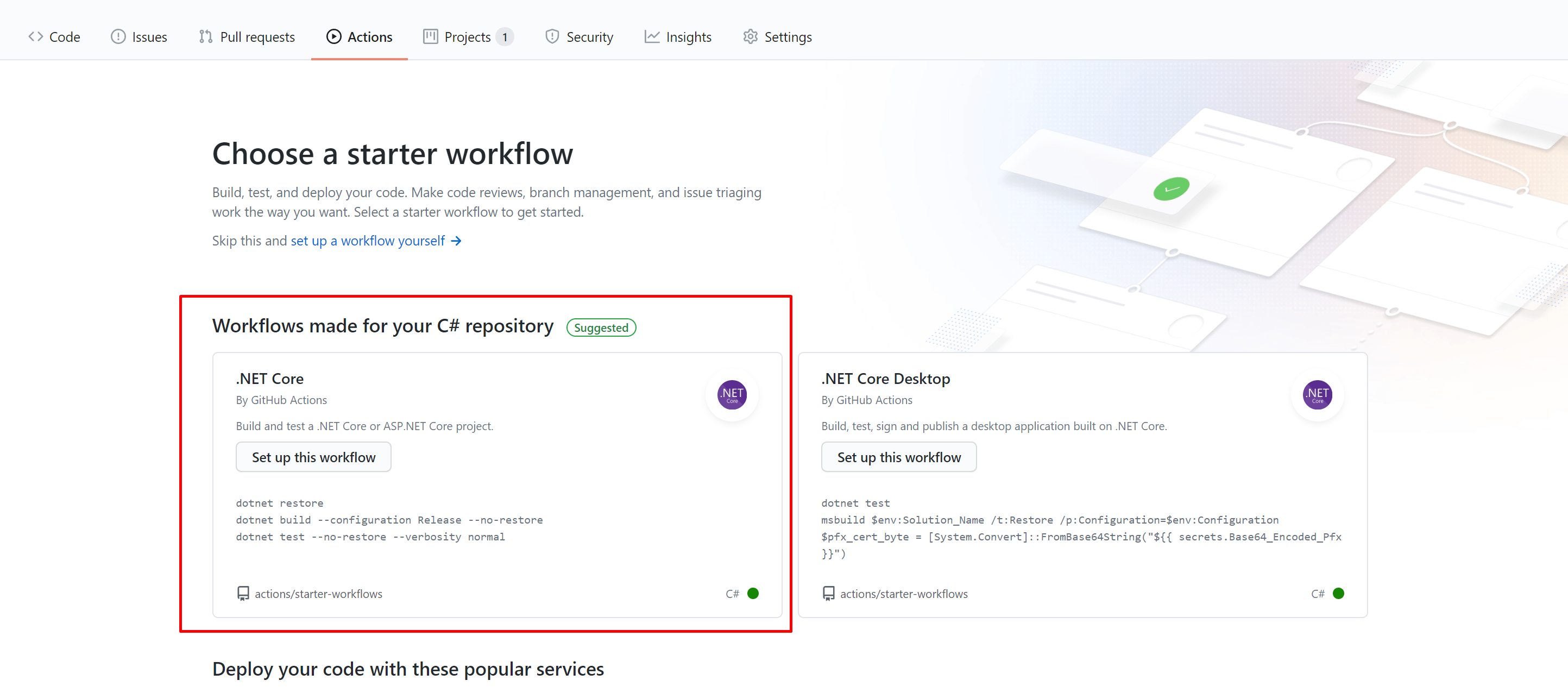Open actions/starter-workflows link in .NET Core card
The height and width of the screenshot is (693, 1568).
point(318,594)
